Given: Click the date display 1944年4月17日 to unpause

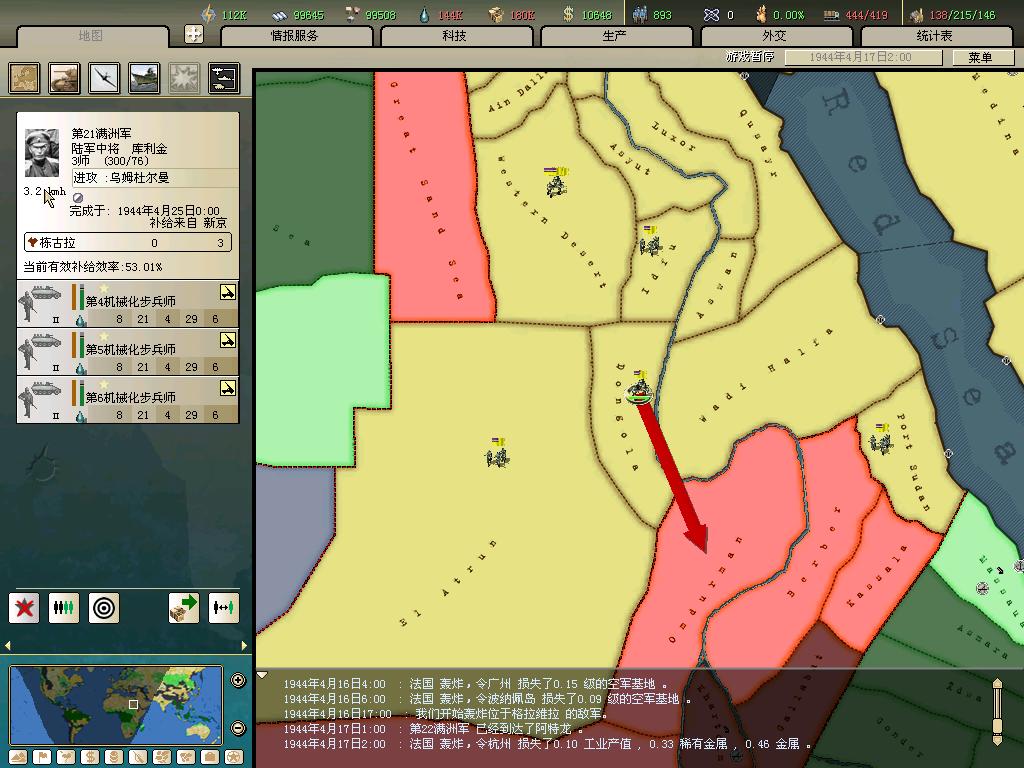Looking at the screenshot, I should coord(860,58).
